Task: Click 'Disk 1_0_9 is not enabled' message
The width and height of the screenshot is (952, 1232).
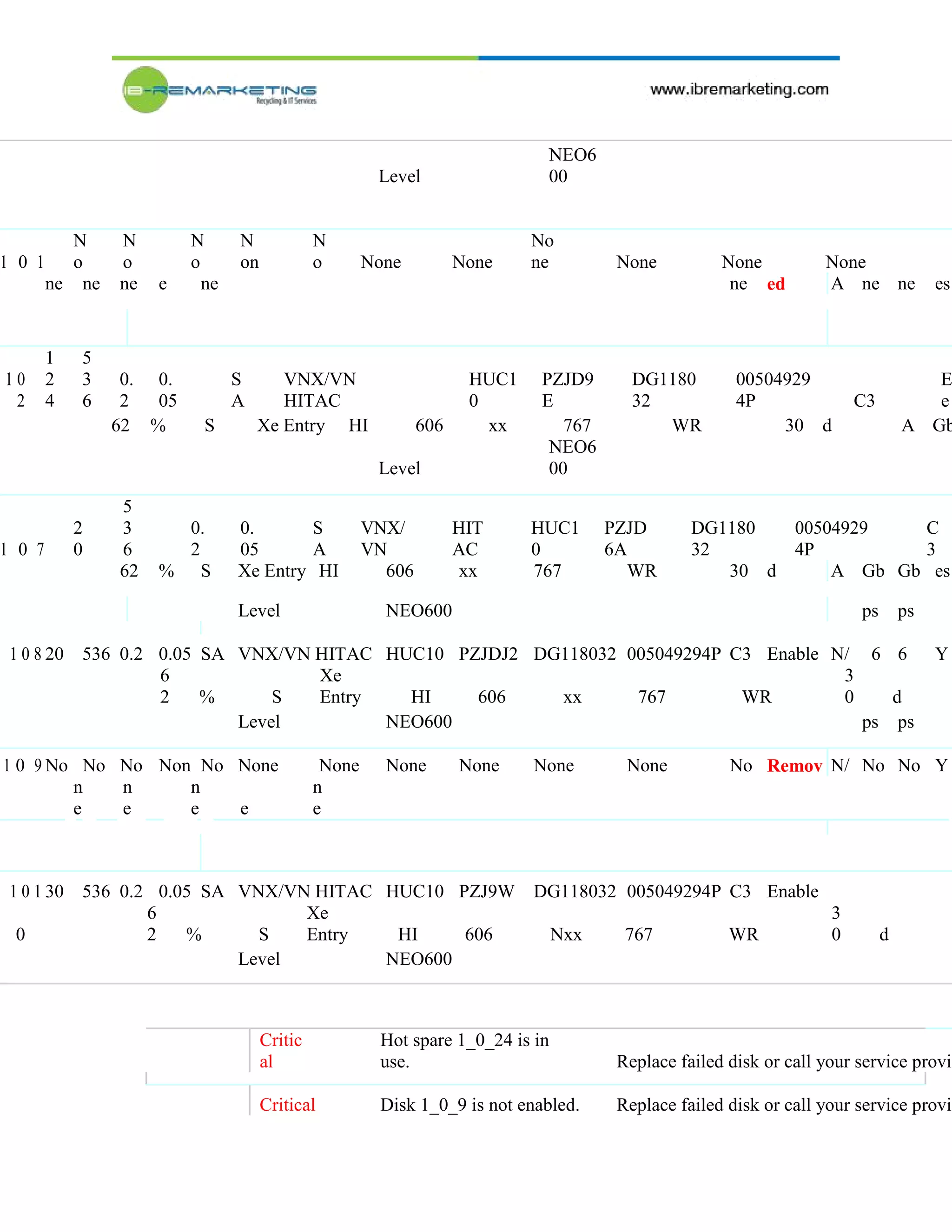Action: pos(479,1105)
